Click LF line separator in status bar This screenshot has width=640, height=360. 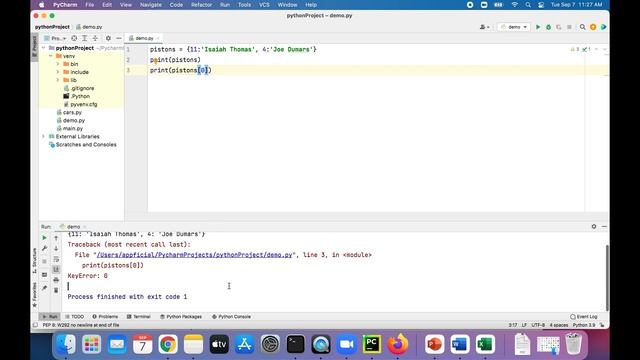point(524,325)
